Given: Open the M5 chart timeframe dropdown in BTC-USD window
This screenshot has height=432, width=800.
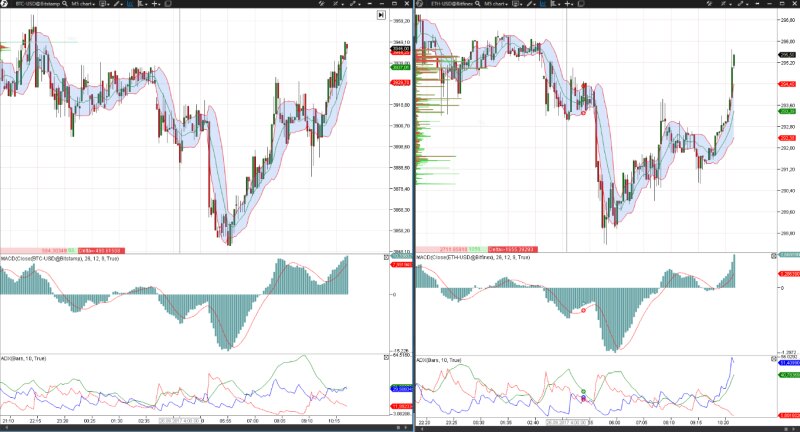Looking at the screenshot, I should (x=83, y=4).
